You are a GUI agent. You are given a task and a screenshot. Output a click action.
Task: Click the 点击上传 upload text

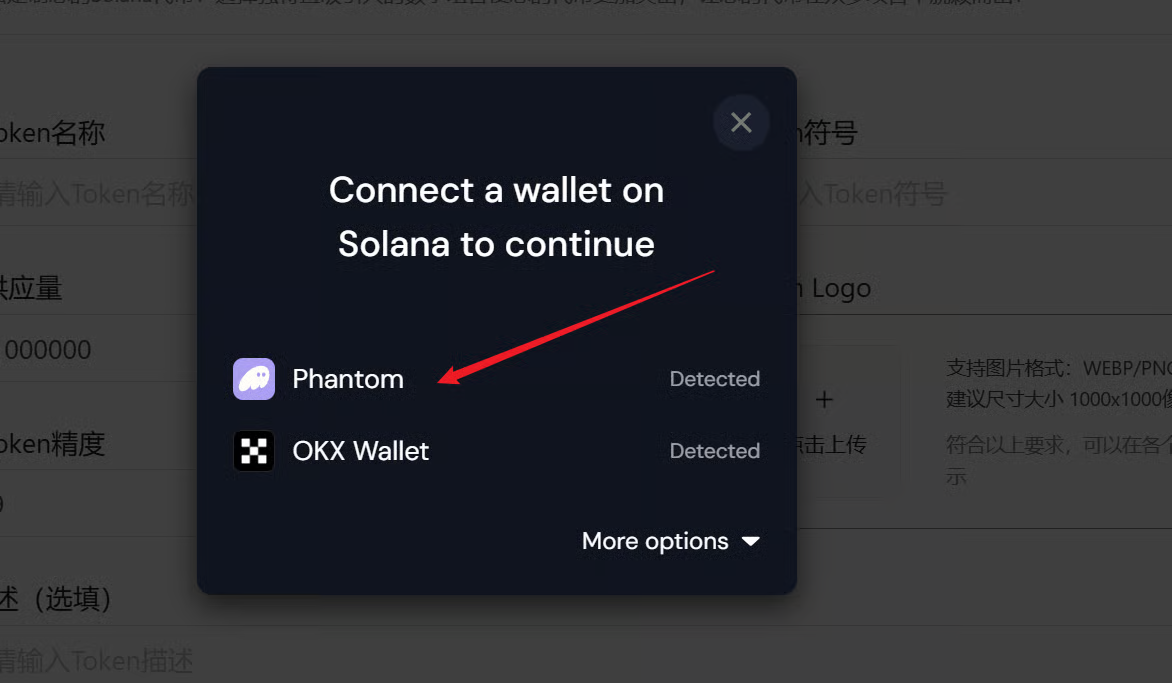(832, 445)
